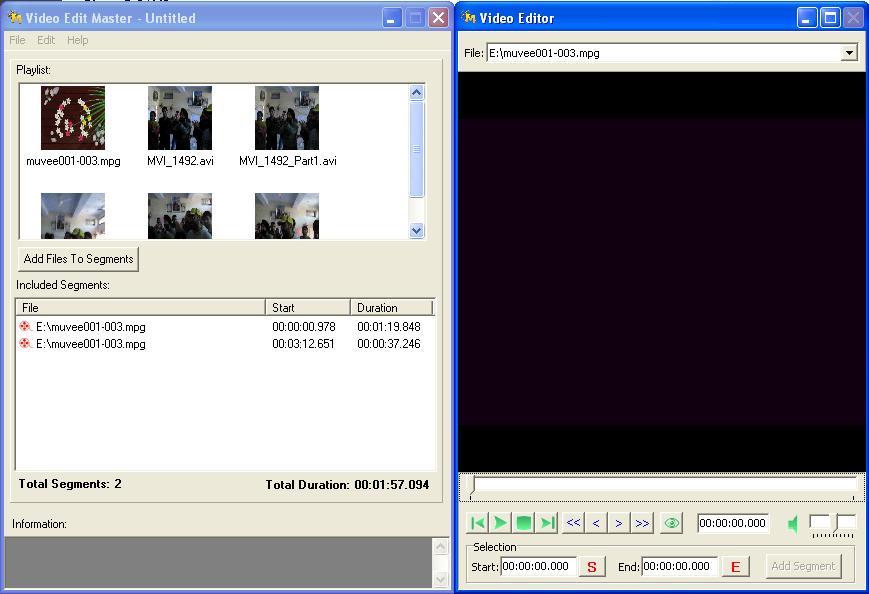The height and width of the screenshot is (594, 869).
Task: Click the fast rewind (<<) control
Action: [x=572, y=522]
